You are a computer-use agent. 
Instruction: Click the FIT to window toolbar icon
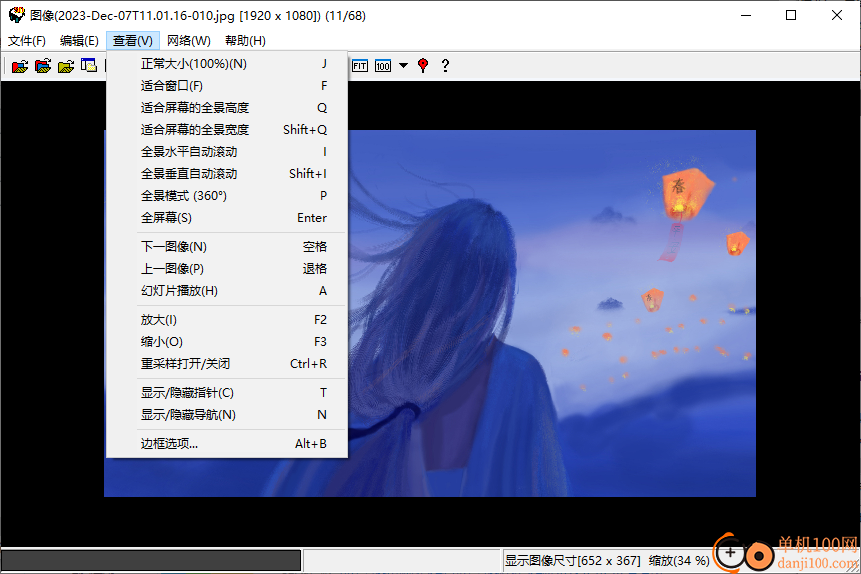pyautogui.click(x=360, y=66)
